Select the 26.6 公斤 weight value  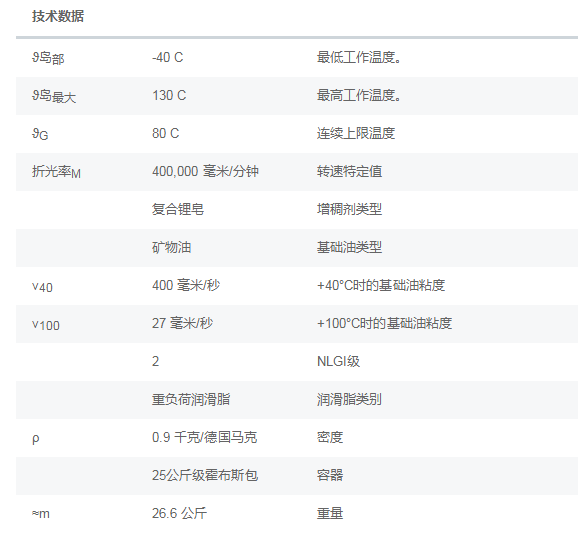(x=179, y=513)
